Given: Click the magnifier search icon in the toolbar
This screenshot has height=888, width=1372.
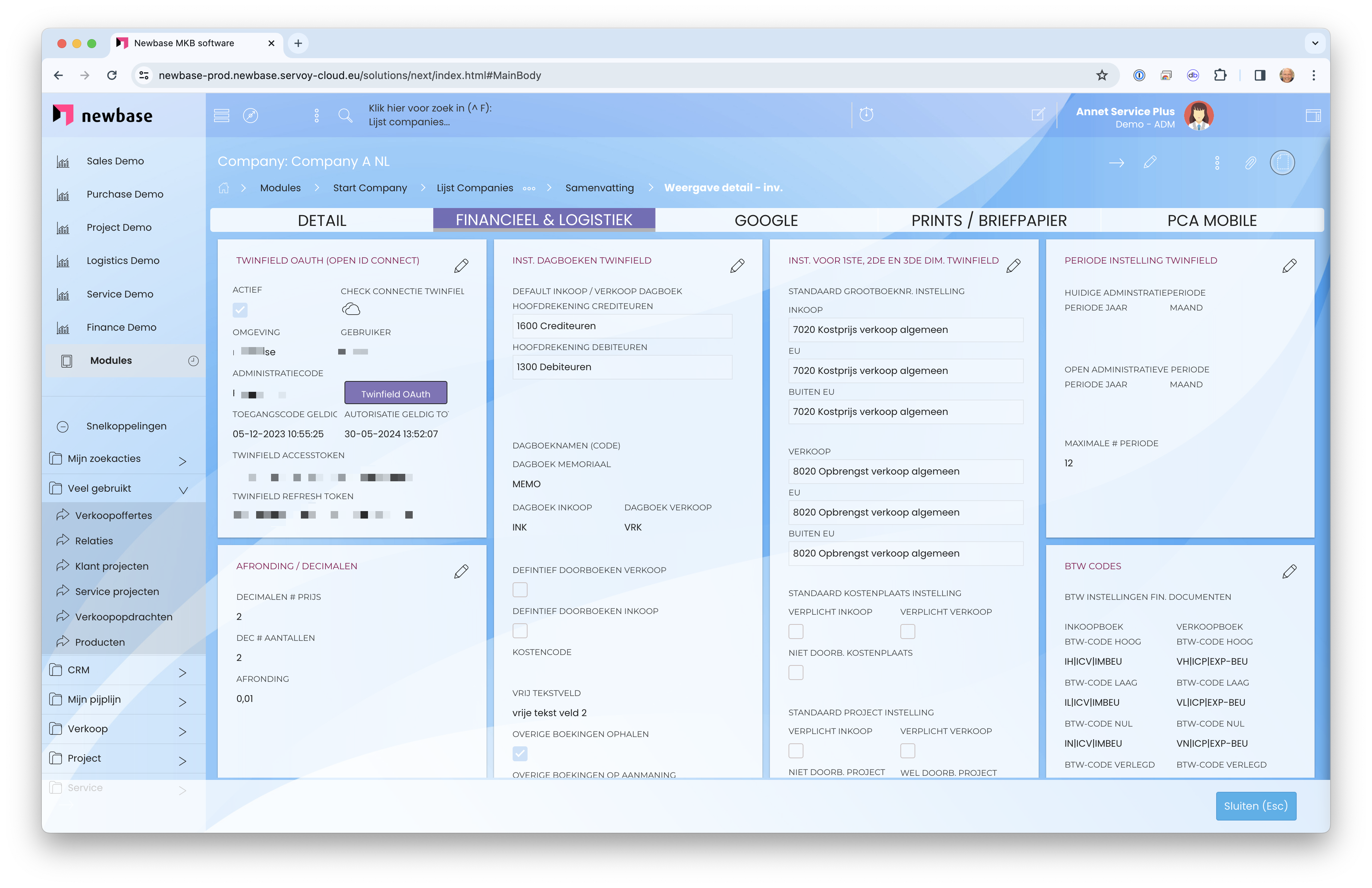Looking at the screenshot, I should click(x=345, y=115).
